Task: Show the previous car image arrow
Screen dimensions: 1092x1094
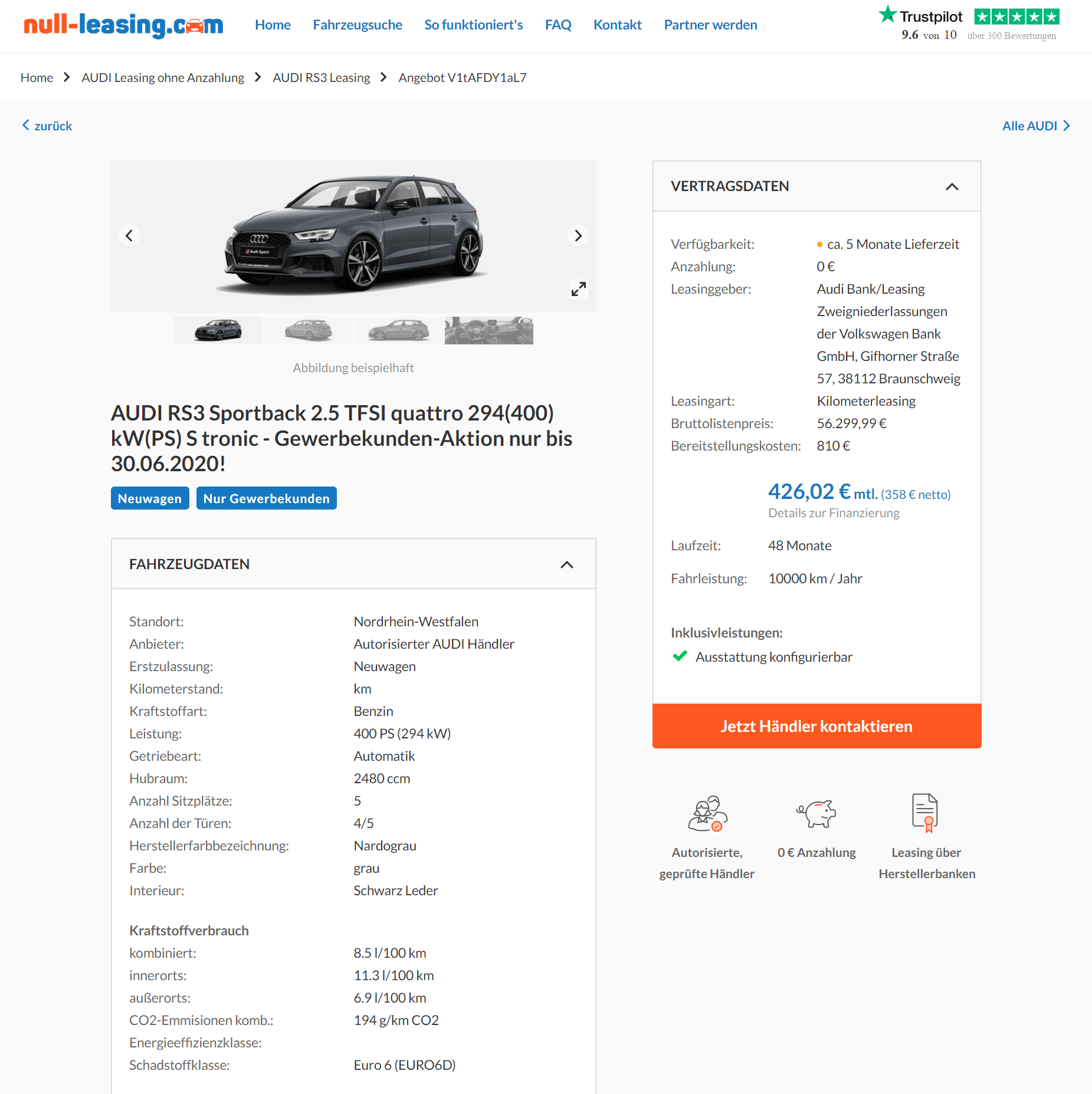Action: [129, 236]
